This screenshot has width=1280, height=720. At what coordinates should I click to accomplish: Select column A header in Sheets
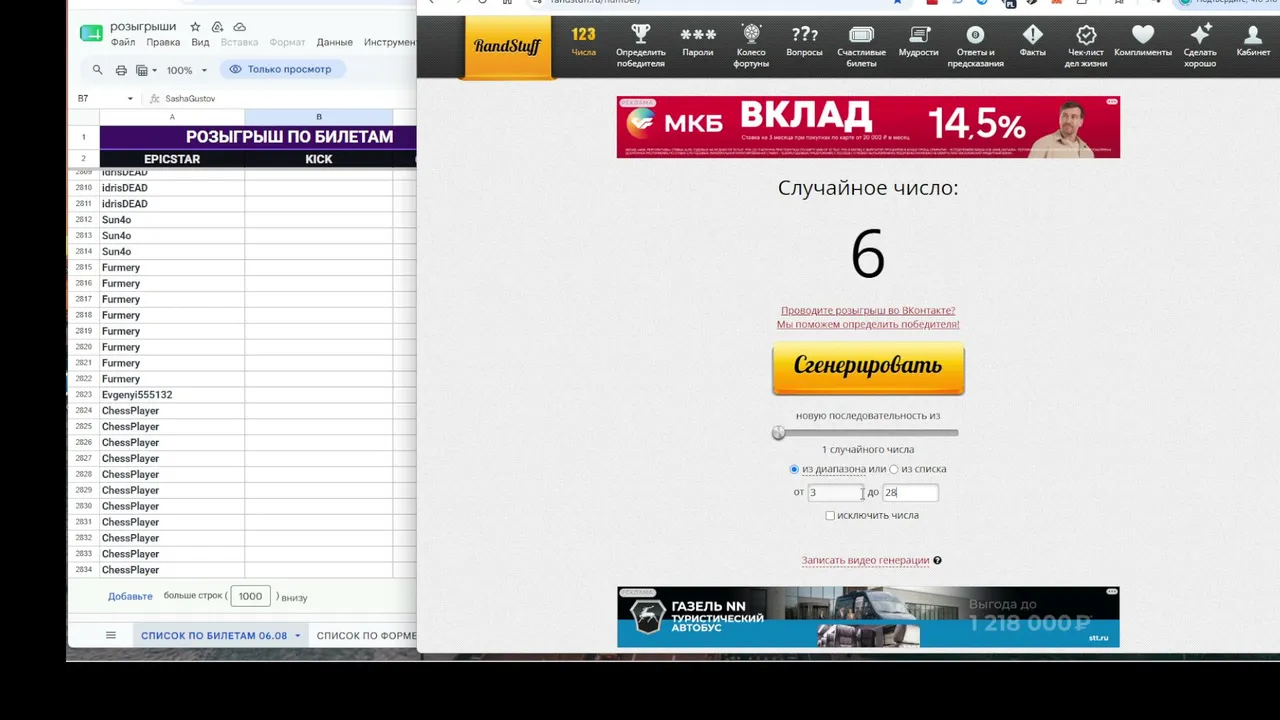172,117
